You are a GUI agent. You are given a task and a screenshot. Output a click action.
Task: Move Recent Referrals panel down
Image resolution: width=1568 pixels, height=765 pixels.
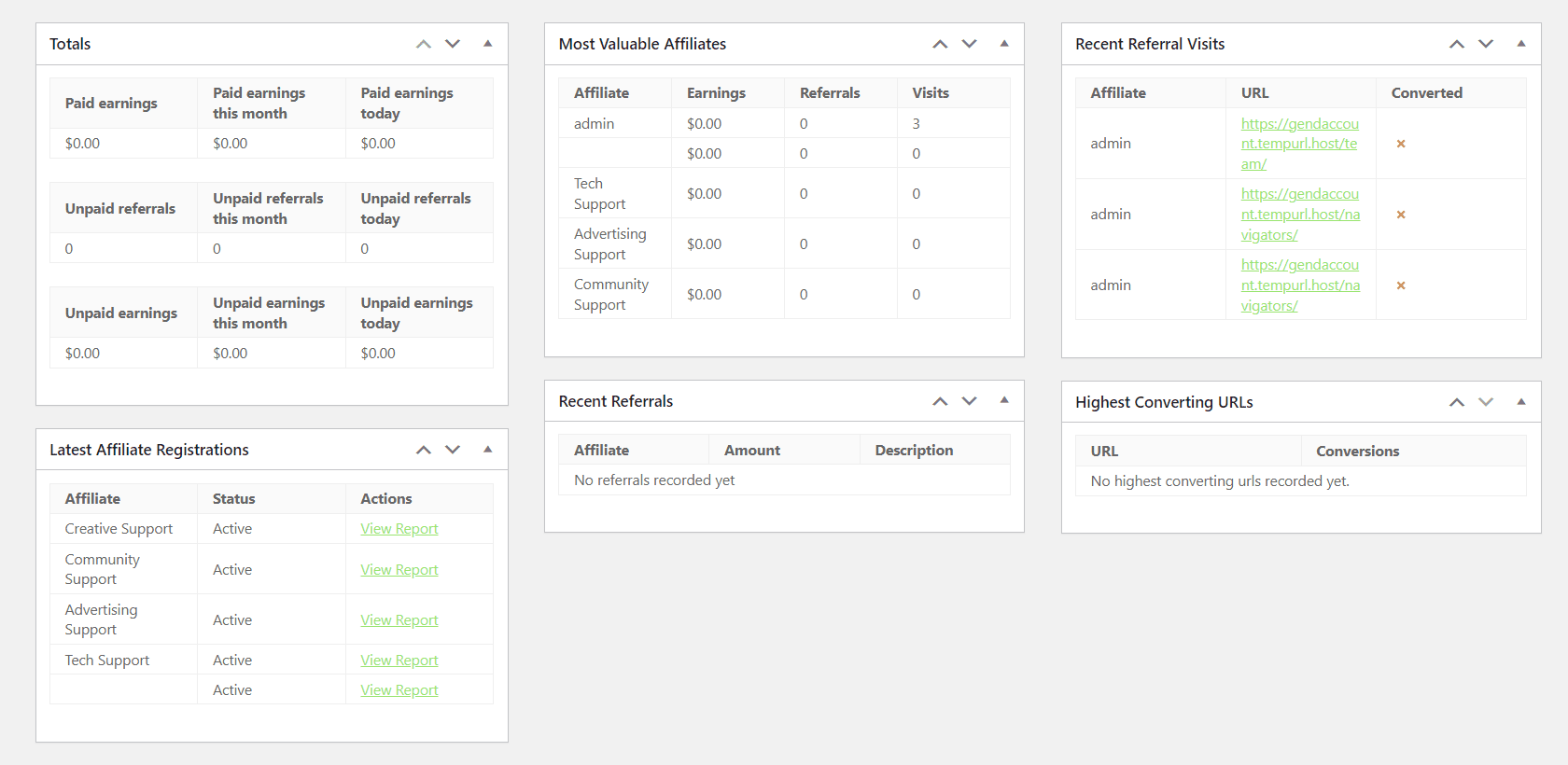pos(969,401)
